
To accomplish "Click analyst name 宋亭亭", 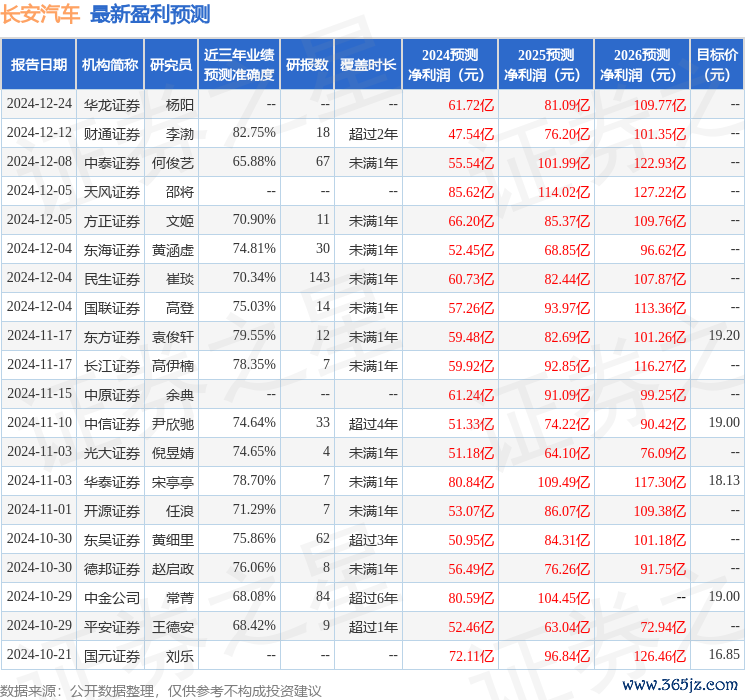I will 173,482.
